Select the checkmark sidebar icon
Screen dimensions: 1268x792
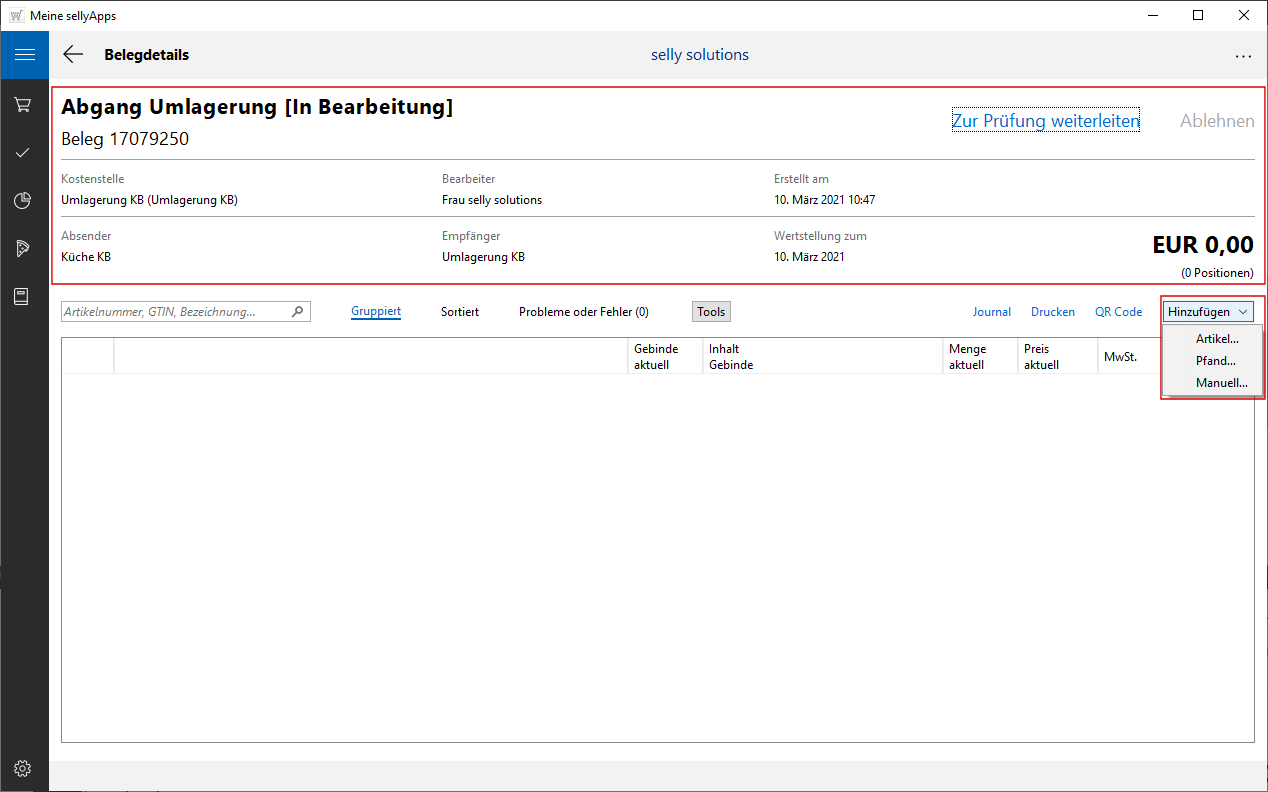tap(23, 152)
